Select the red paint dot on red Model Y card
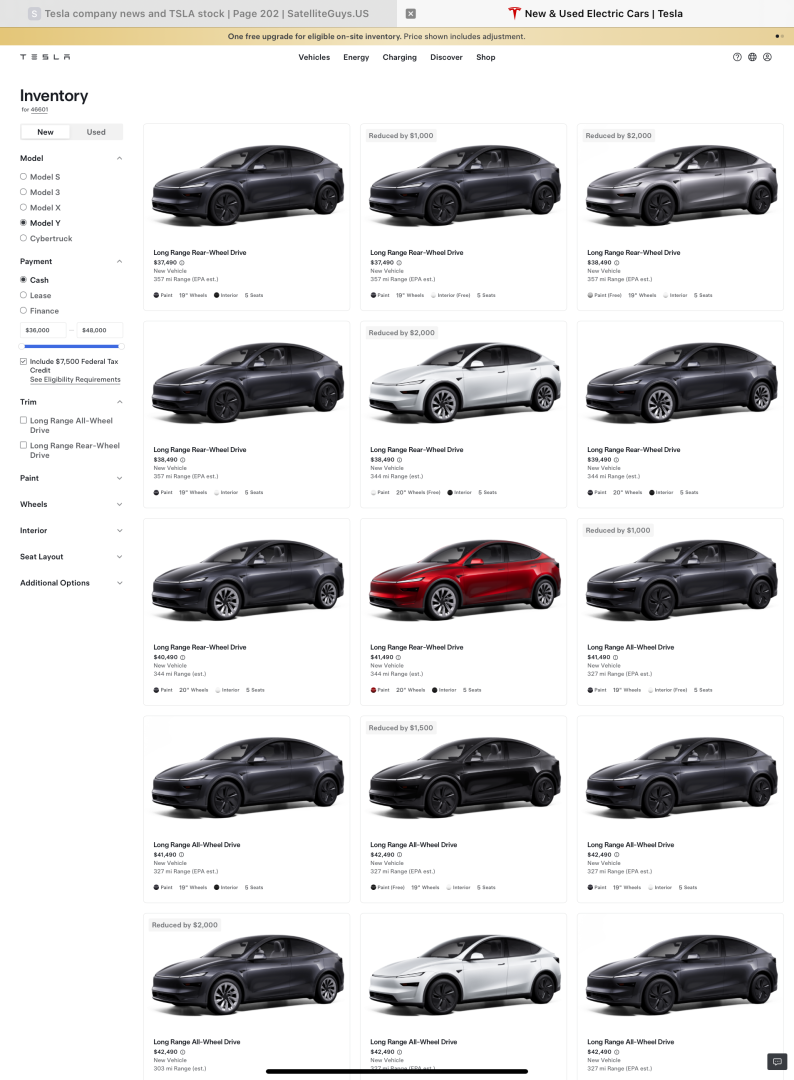Screen dimensions: 794x1080 [x=373, y=689]
